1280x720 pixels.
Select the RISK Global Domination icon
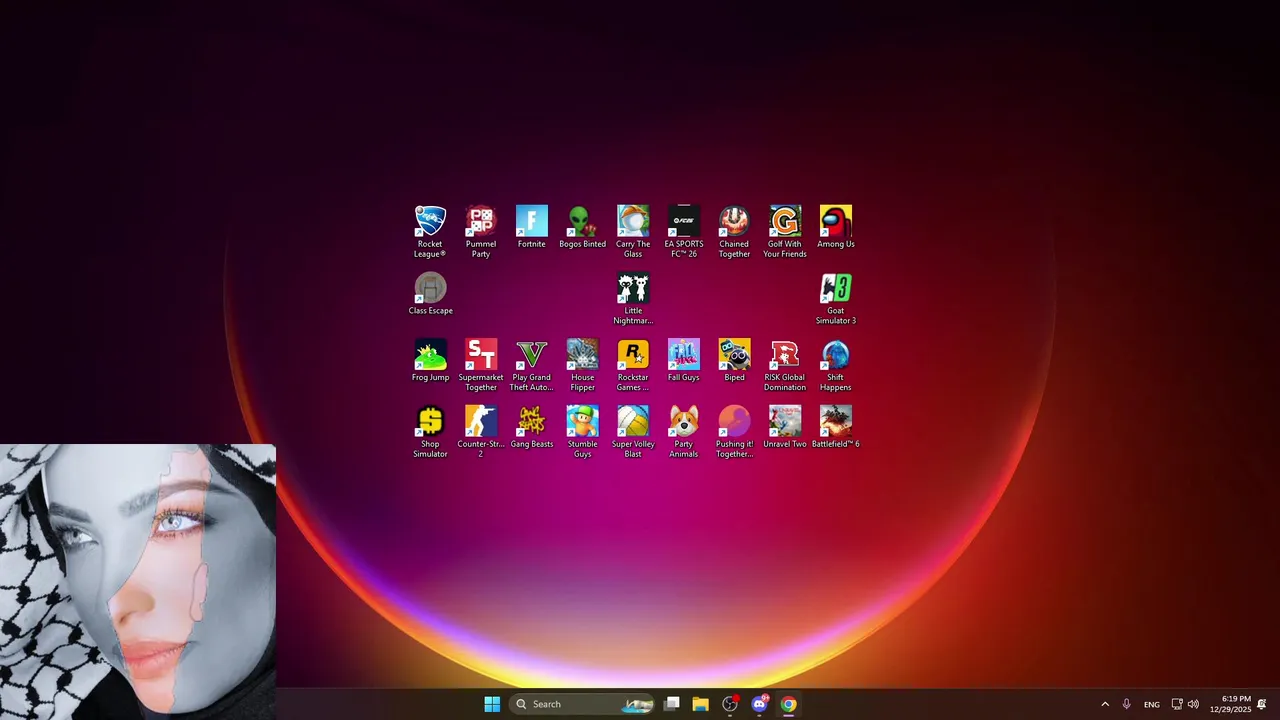pyautogui.click(x=785, y=365)
